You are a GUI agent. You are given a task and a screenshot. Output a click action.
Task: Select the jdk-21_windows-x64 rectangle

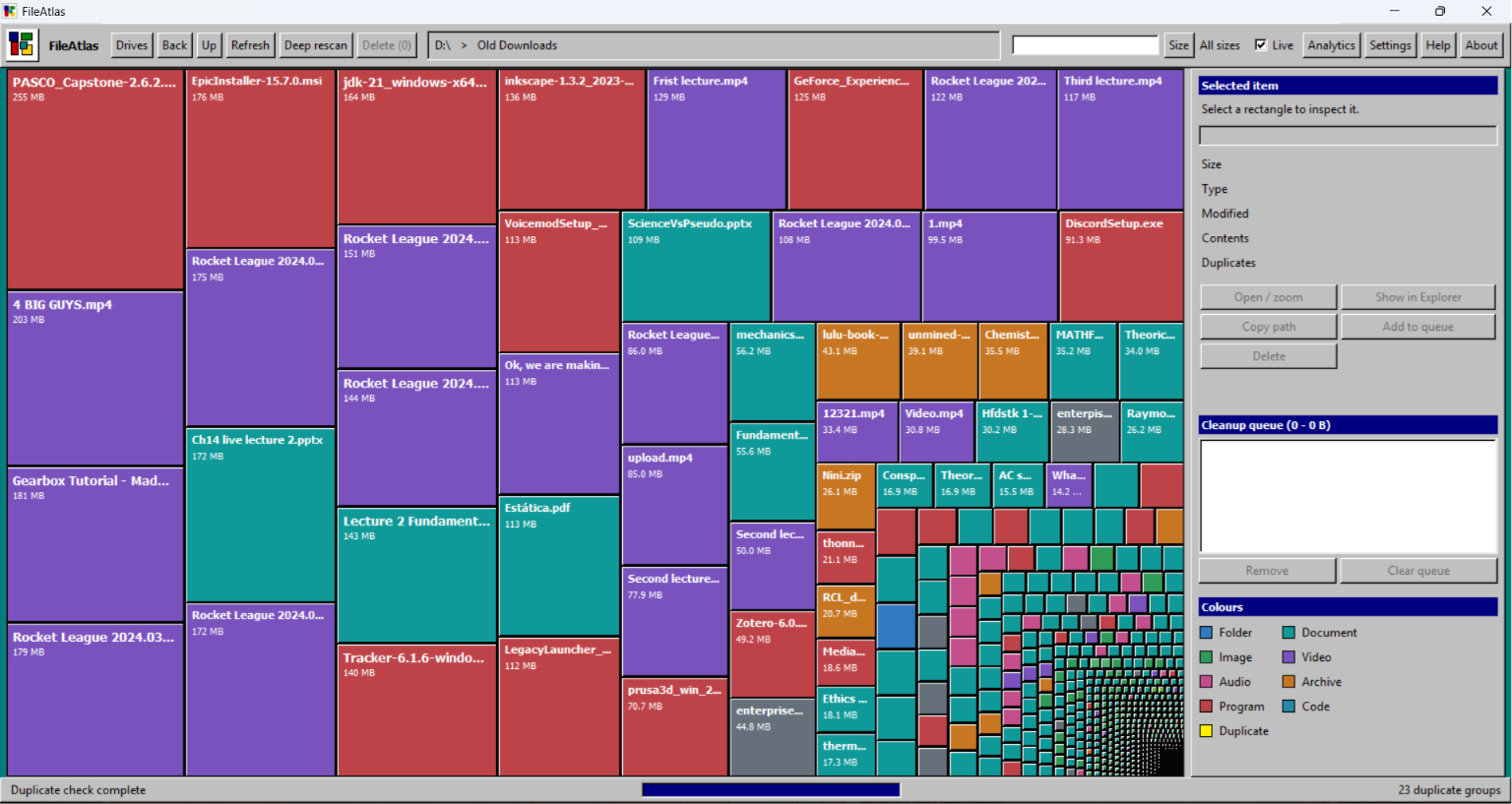[416, 147]
